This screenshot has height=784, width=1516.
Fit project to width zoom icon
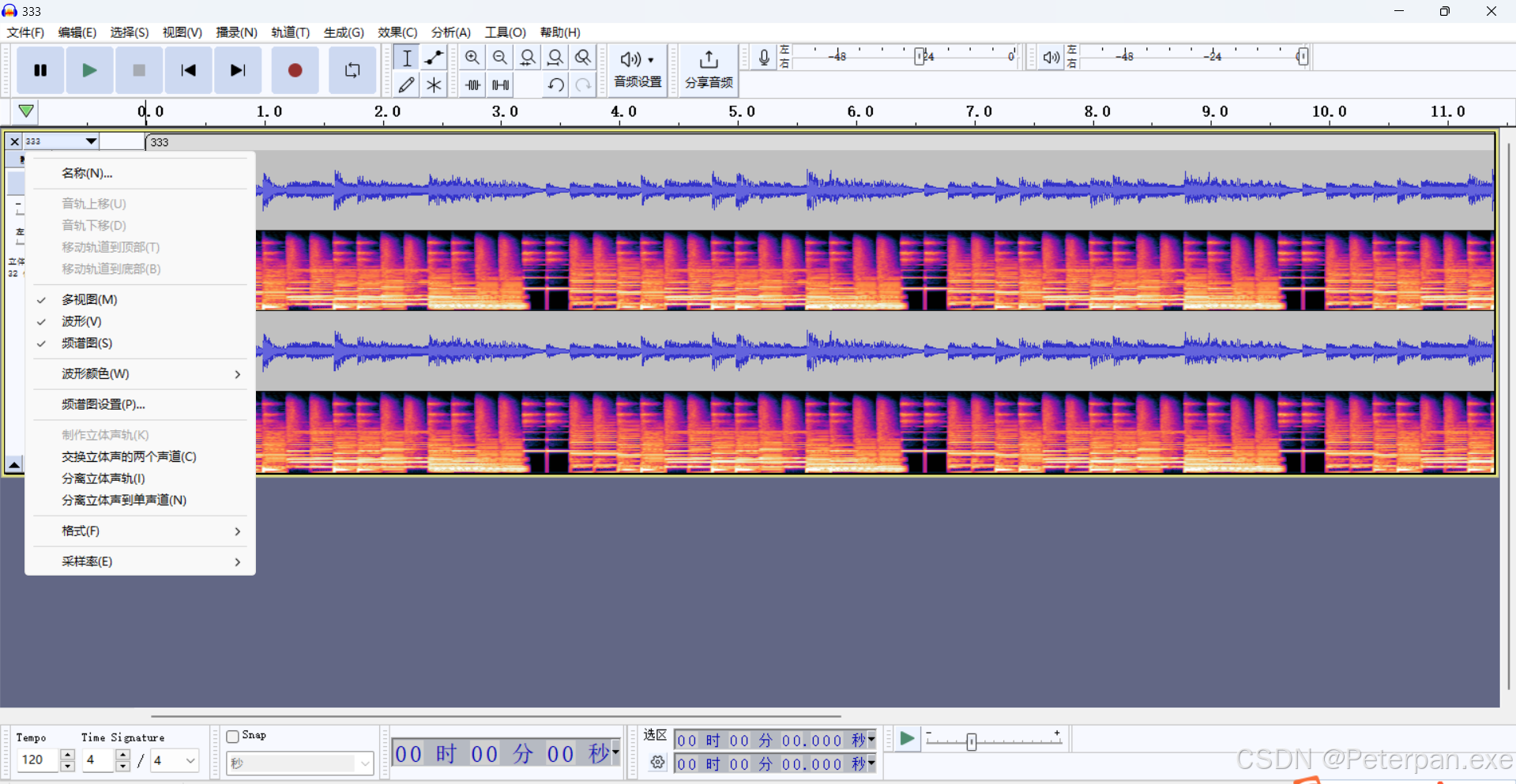pyautogui.click(x=555, y=58)
